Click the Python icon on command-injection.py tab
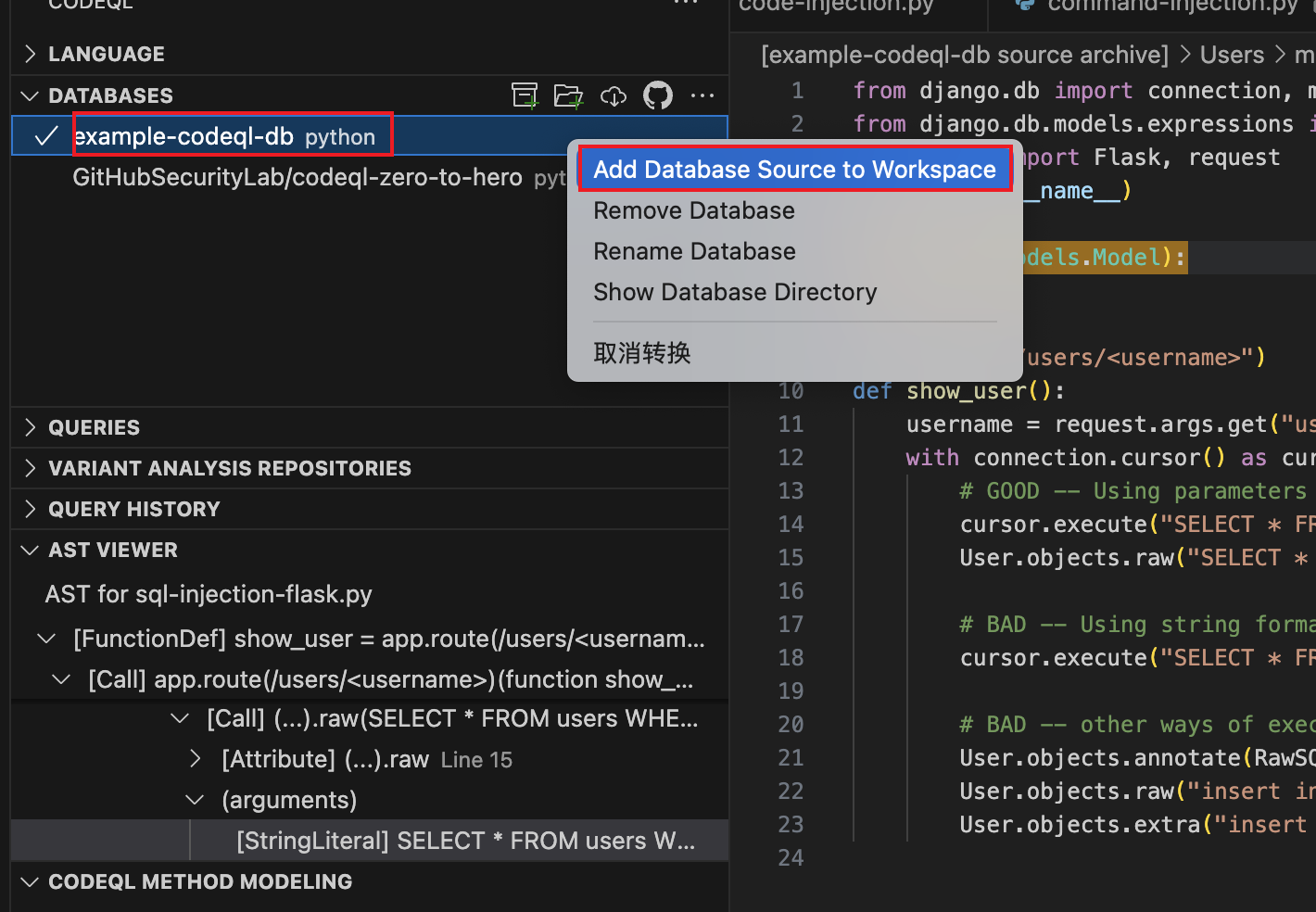This screenshot has width=1316, height=912. click(x=1025, y=5)
